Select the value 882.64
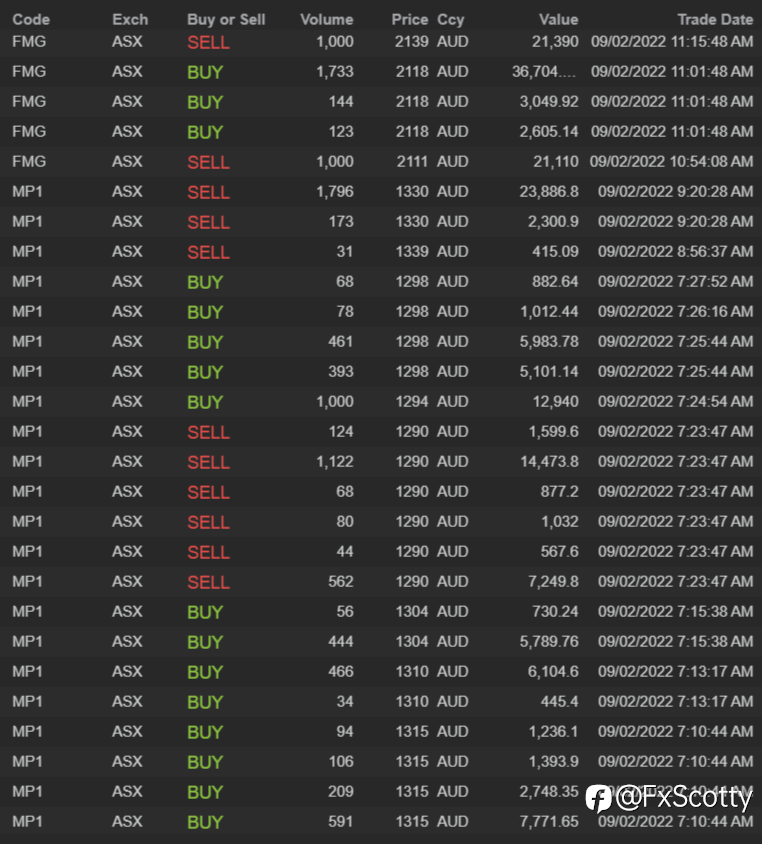The width and height of the screenshot is (762, 844). tap(555, 282)
